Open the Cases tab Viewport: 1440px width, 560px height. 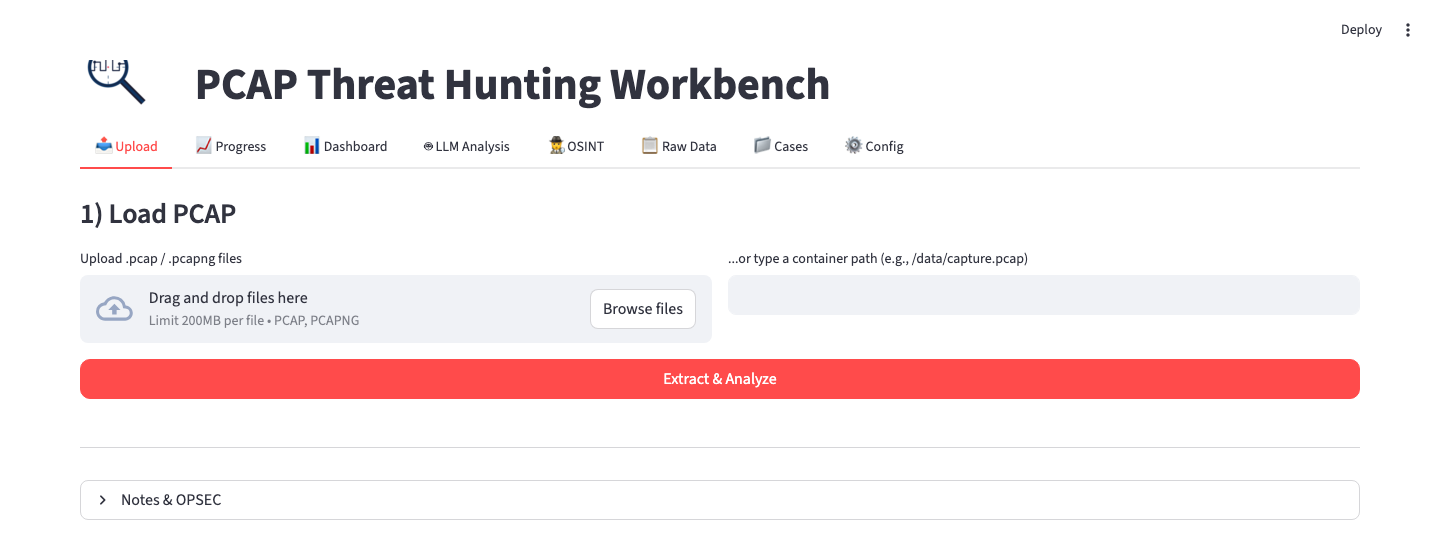point(781,146)
